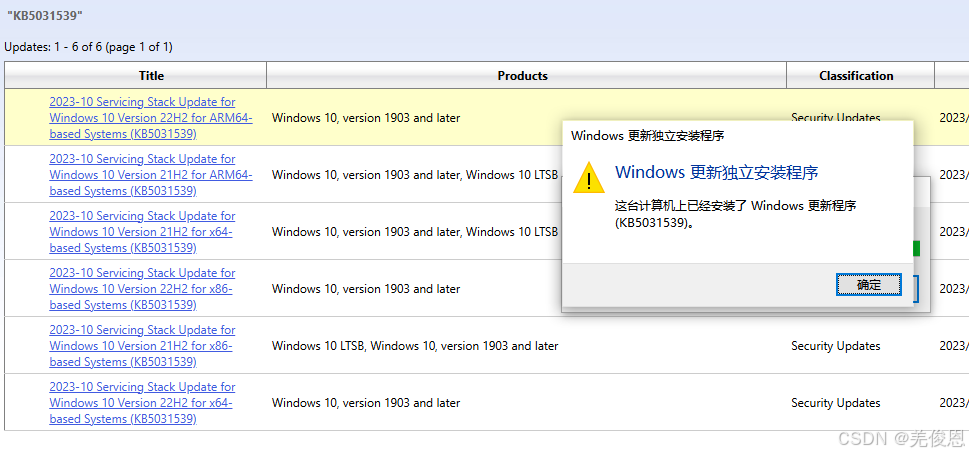This screenshot has width=969, height=456.
Task: Open 22H2 x86-based Systems update link
Action: pyautogui.click(x=142, y=289)
